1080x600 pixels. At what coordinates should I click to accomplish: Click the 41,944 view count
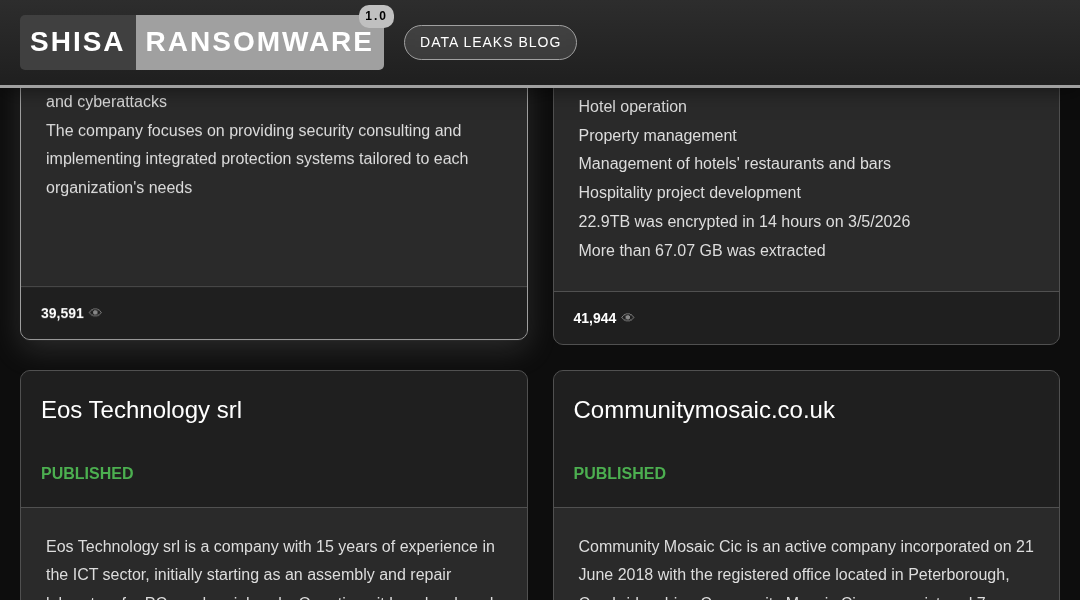pyautogui.click(x=594, y=318)
